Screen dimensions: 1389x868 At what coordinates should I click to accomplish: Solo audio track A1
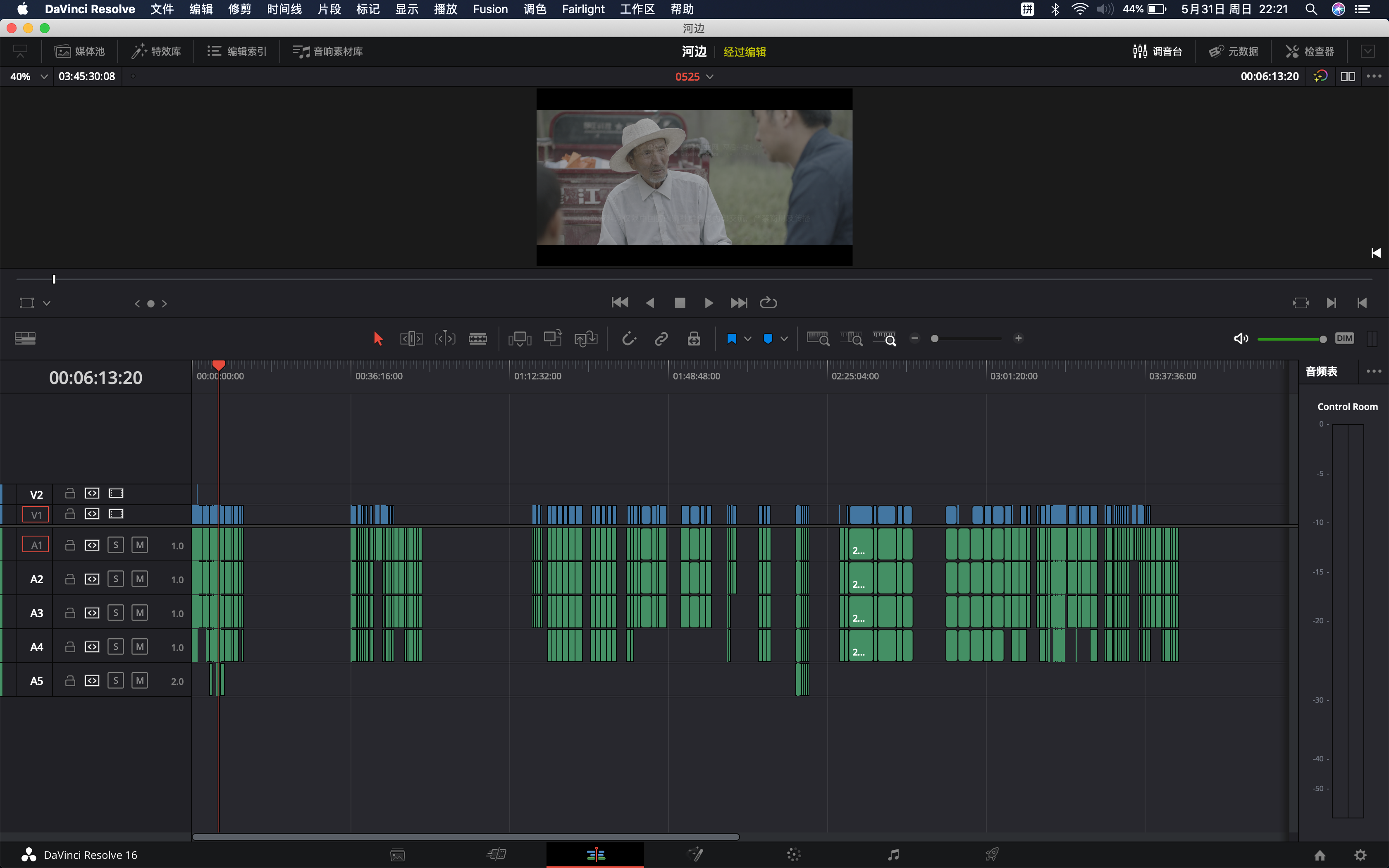coord(115,545)
